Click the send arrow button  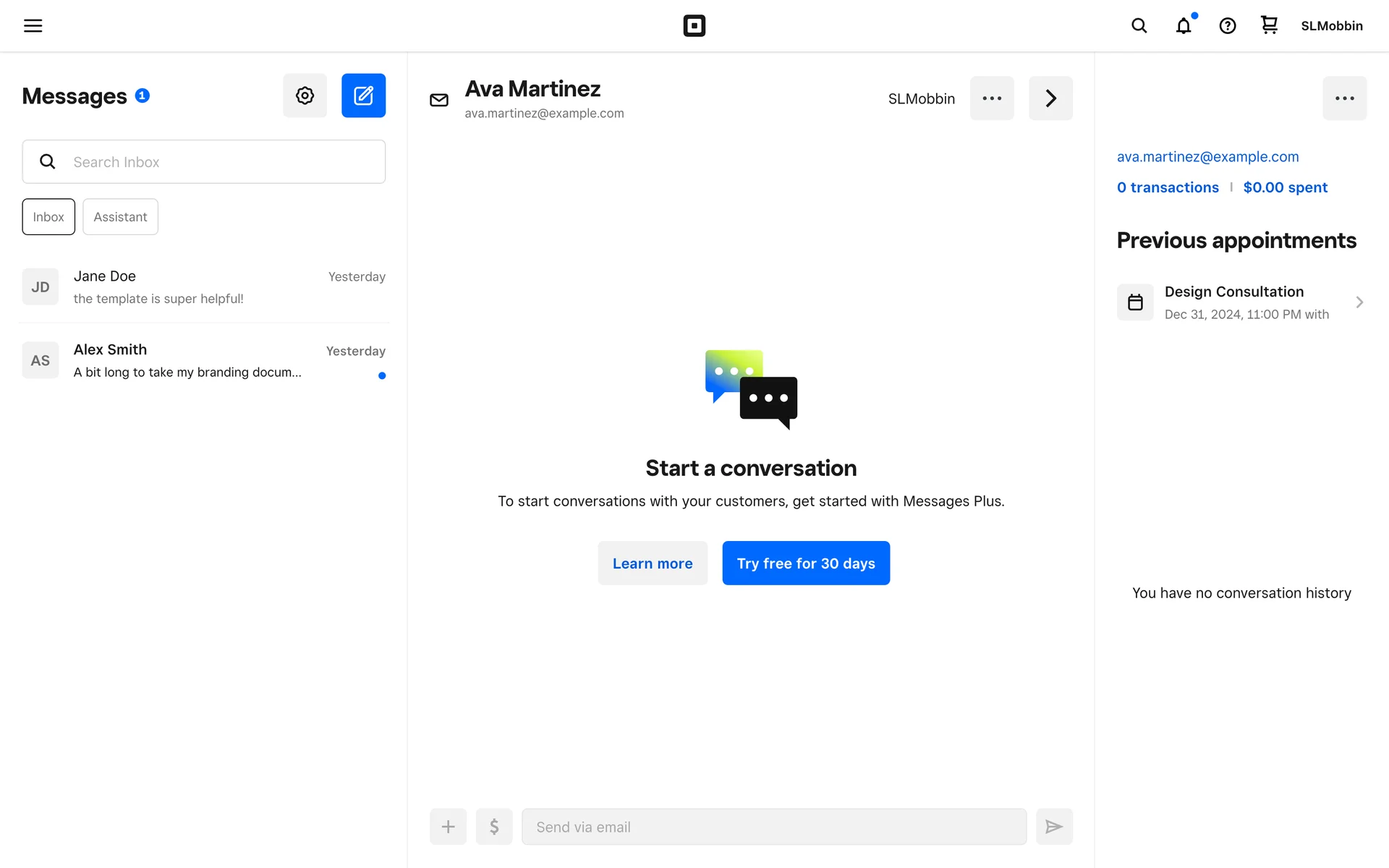coord(1054,827)
